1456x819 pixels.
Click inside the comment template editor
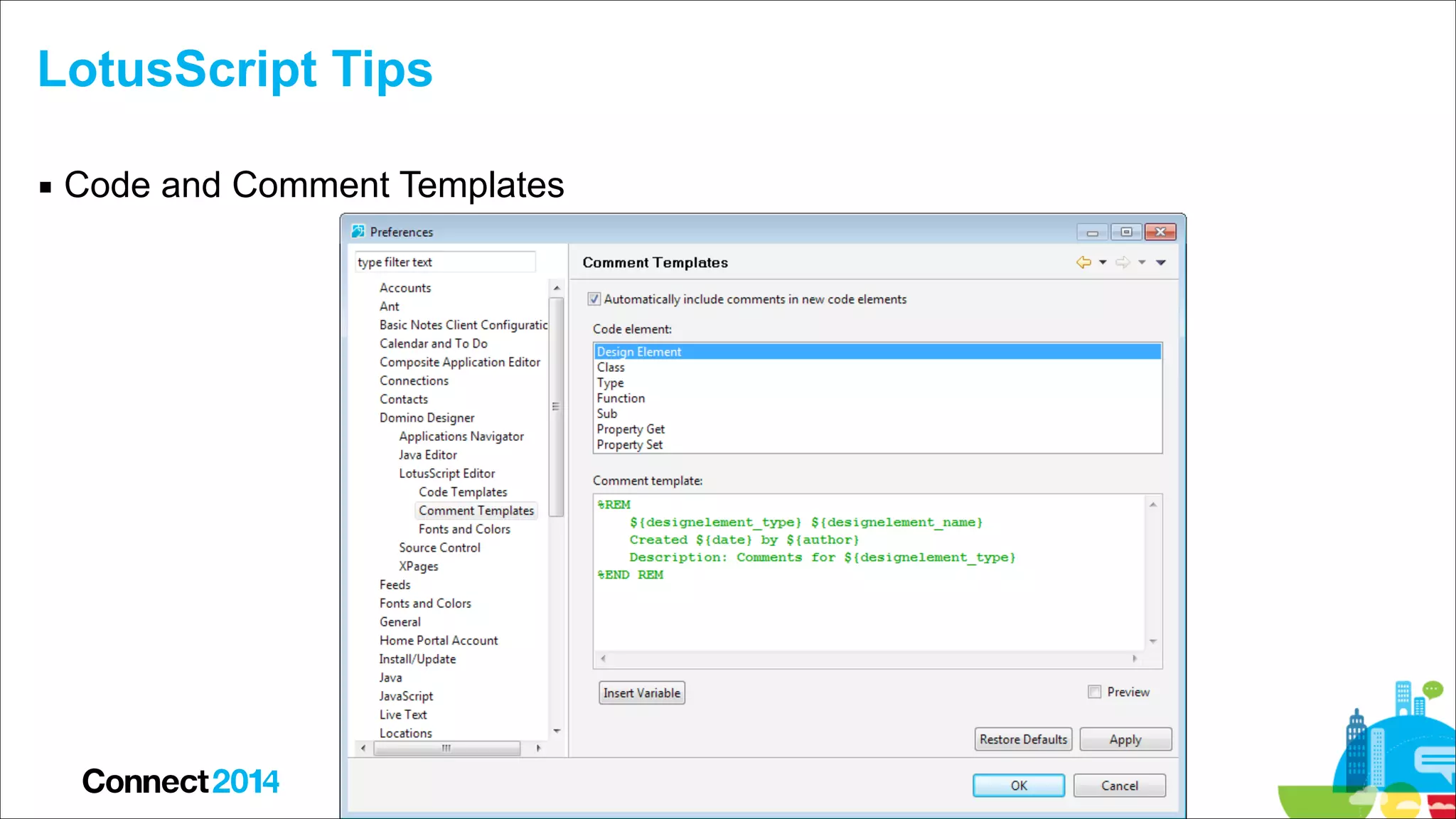click(869, 572)
